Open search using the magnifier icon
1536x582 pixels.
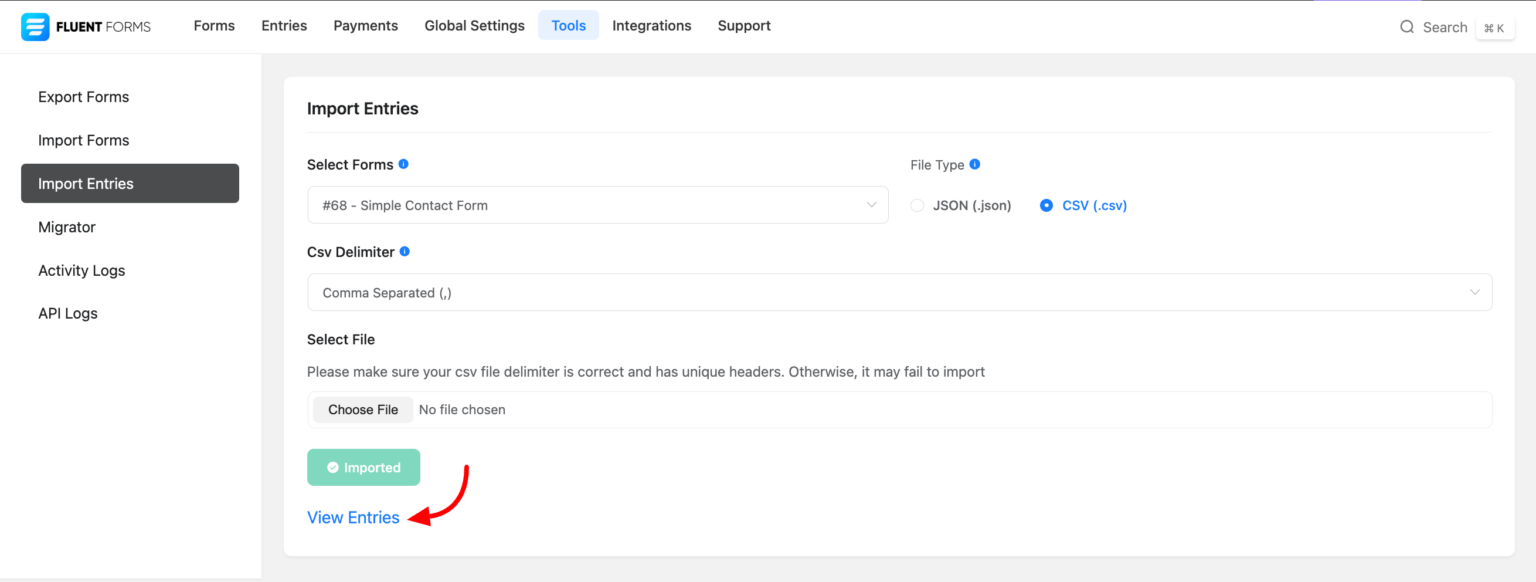1407,27
